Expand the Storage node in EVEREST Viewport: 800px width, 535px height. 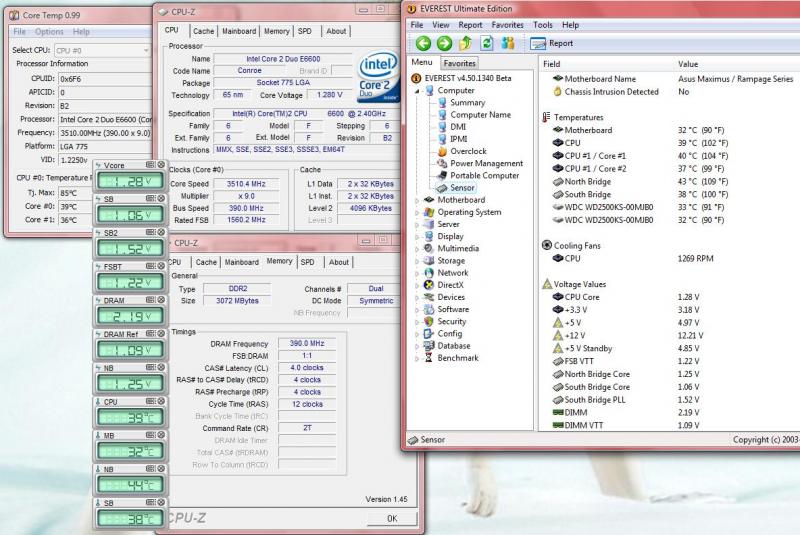[417, 261]
